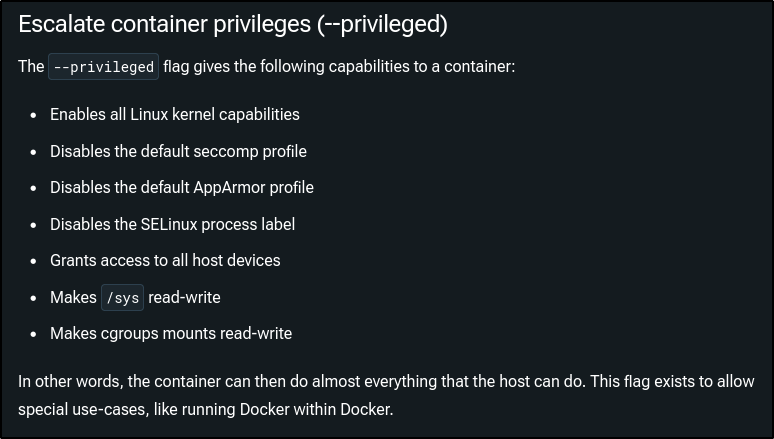Screen dimensions: 774x439
Task: Click "read-write" next to the /sys code
Action: (184, 297)
